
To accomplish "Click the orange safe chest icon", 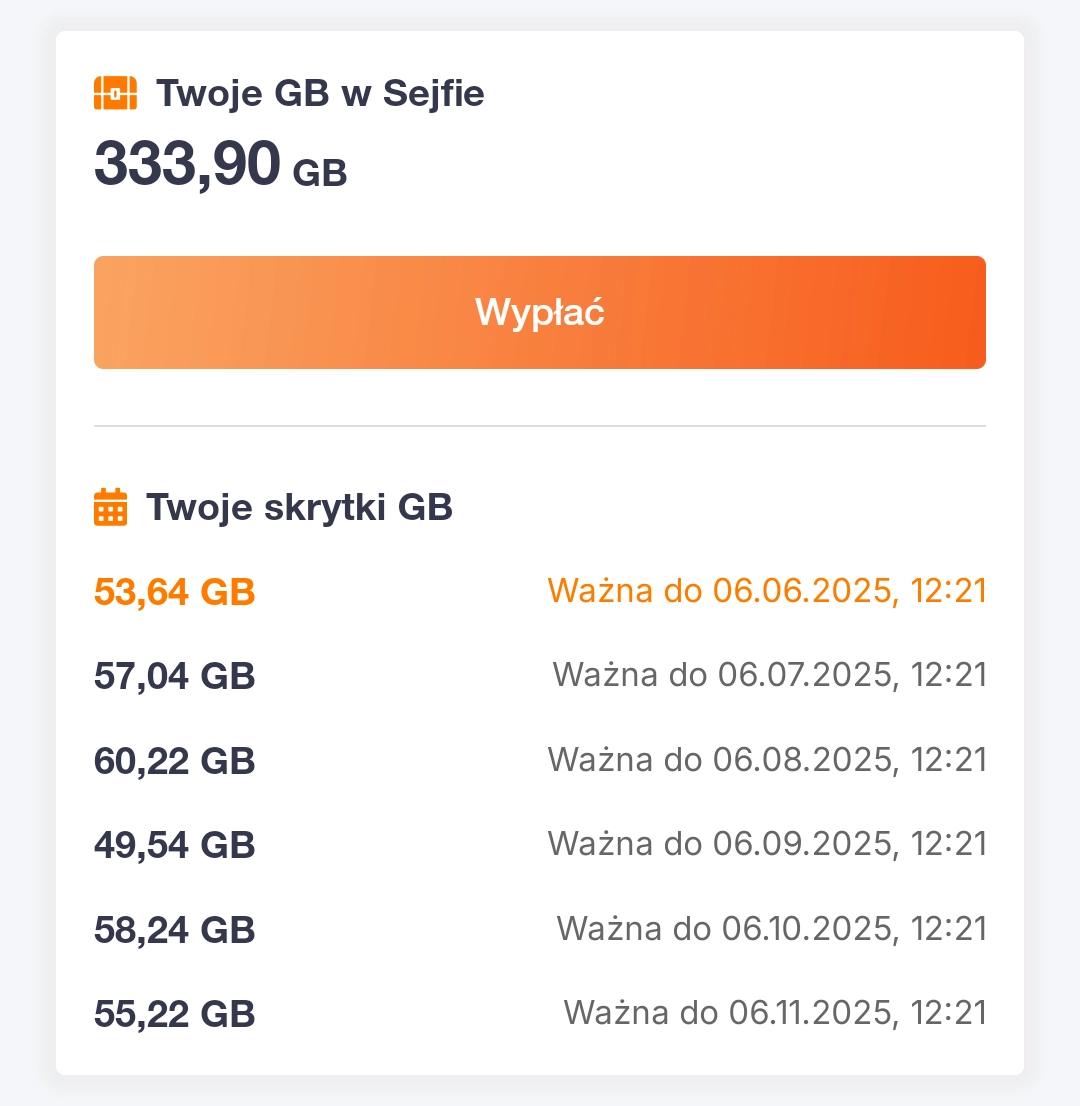I will (x=115, y=94).
